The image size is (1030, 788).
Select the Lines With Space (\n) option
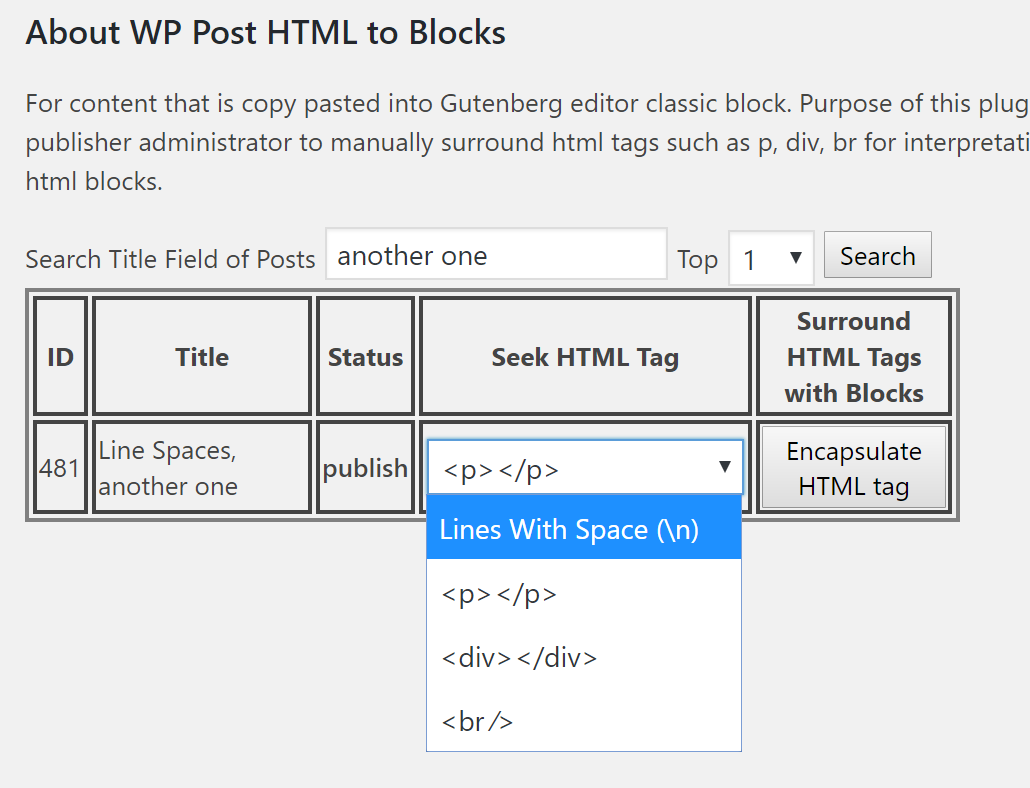[x=584, y=528]
